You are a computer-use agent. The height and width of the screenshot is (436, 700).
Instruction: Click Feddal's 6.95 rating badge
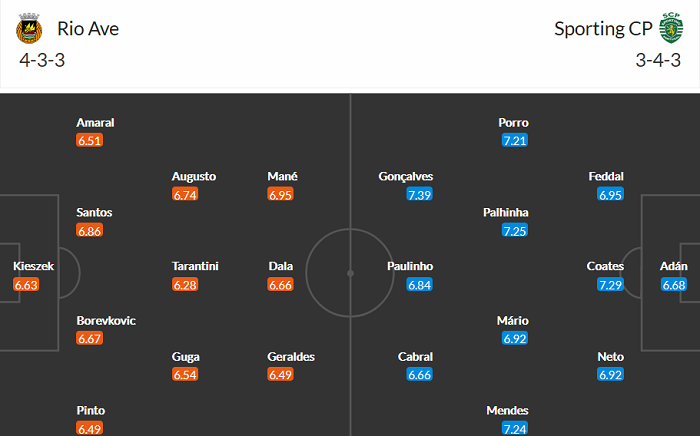(611, 195)
